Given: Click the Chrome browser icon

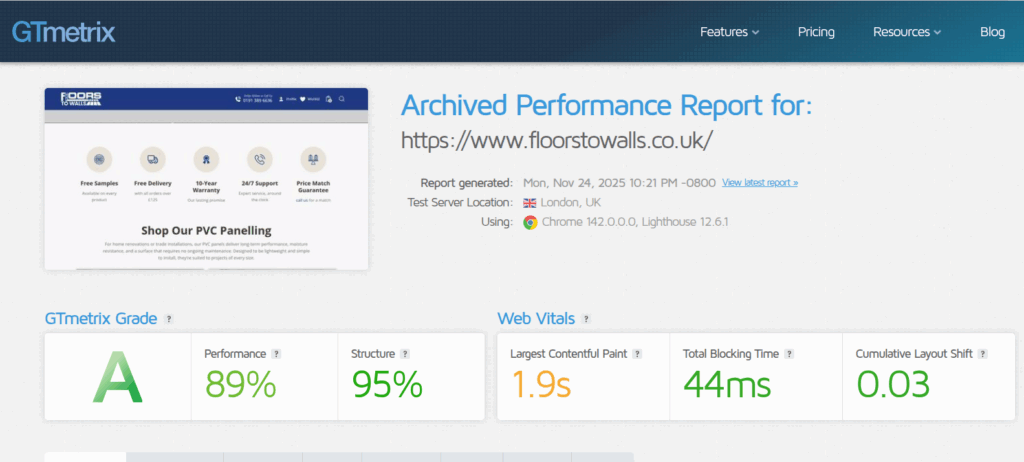Looking at the screenshot, I should [x=529, y=221].
